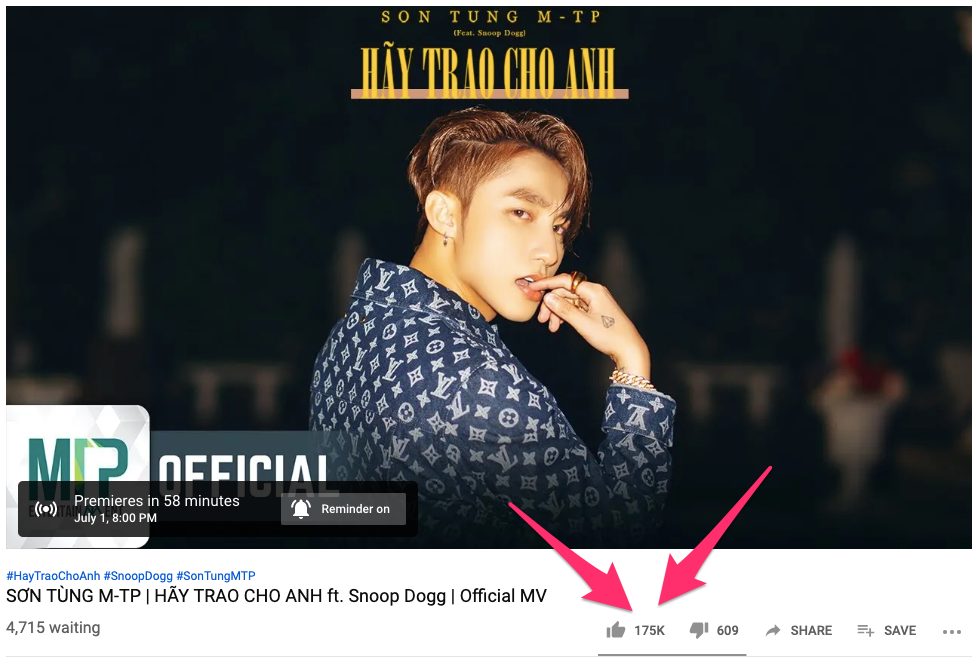Open the three-dot more actions menu
978x664 pixels.
(x=952, y=632)
